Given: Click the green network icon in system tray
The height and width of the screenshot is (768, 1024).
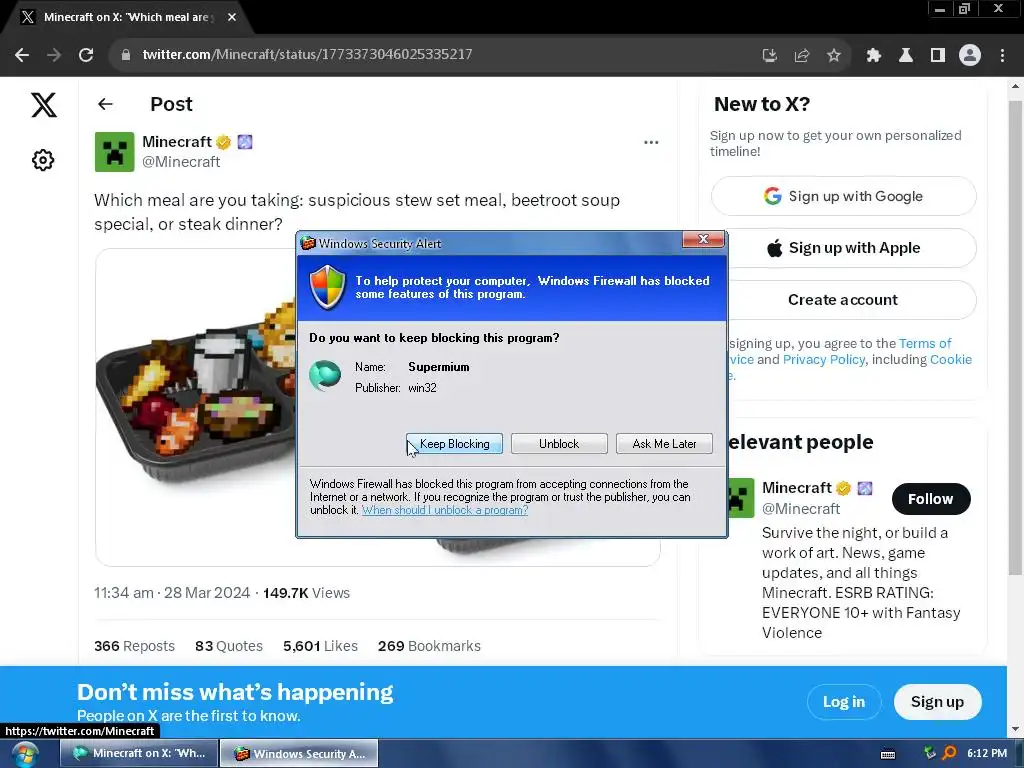Looking at the screenshot, I should point(929,753).
